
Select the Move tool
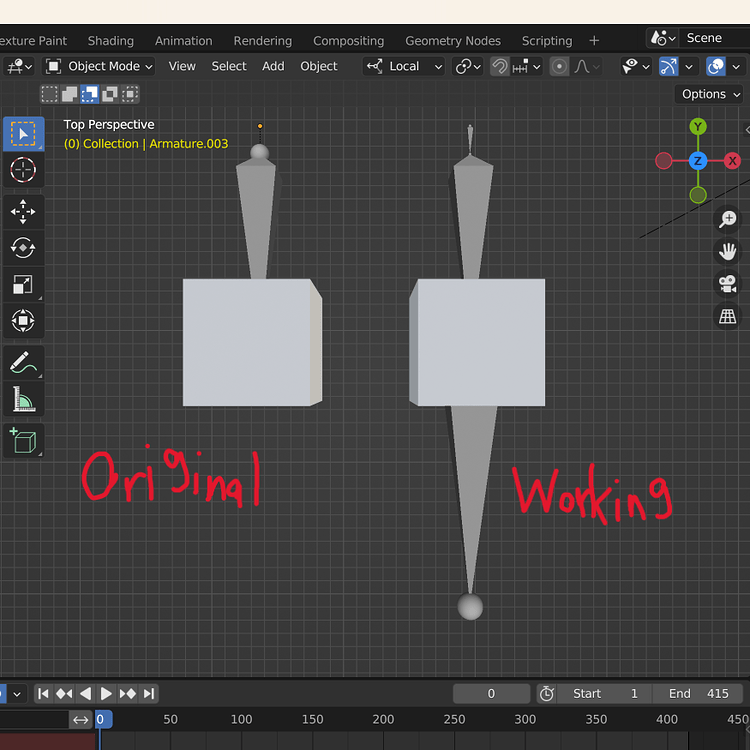(x=23, y=211)
